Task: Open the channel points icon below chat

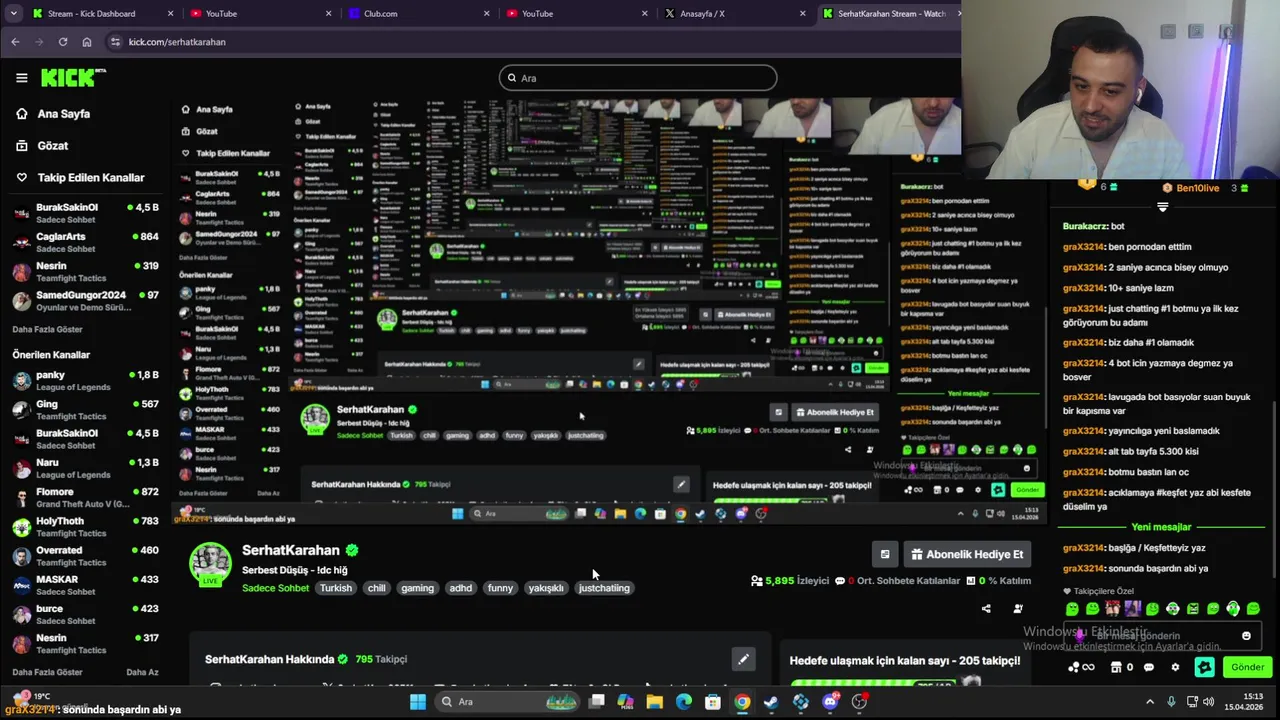Action: [1081, 667]
